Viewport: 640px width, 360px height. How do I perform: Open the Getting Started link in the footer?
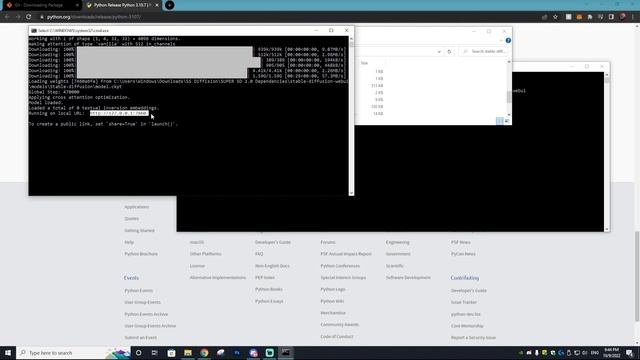(139, 231)
